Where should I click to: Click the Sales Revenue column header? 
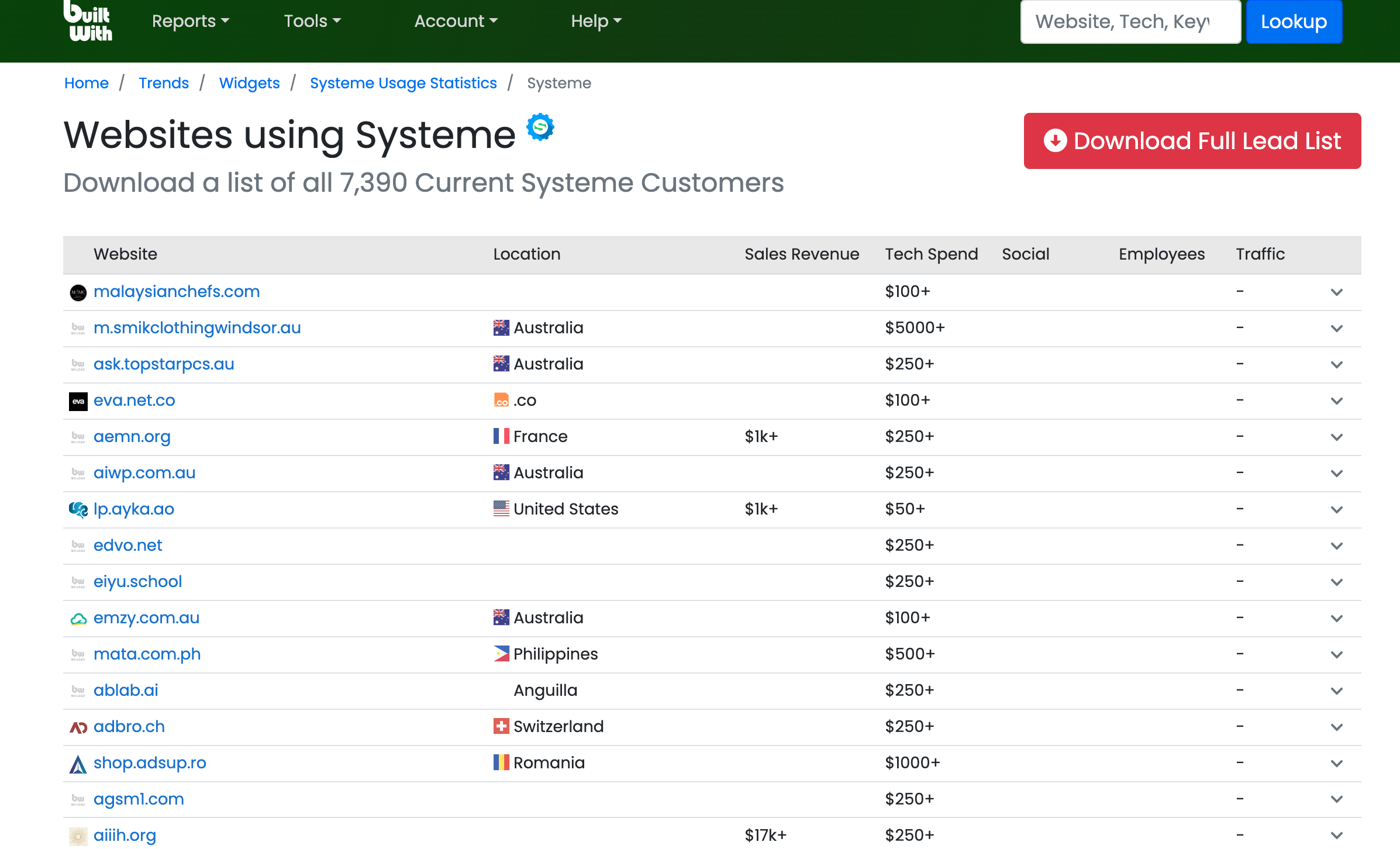[x=802, y=254]
